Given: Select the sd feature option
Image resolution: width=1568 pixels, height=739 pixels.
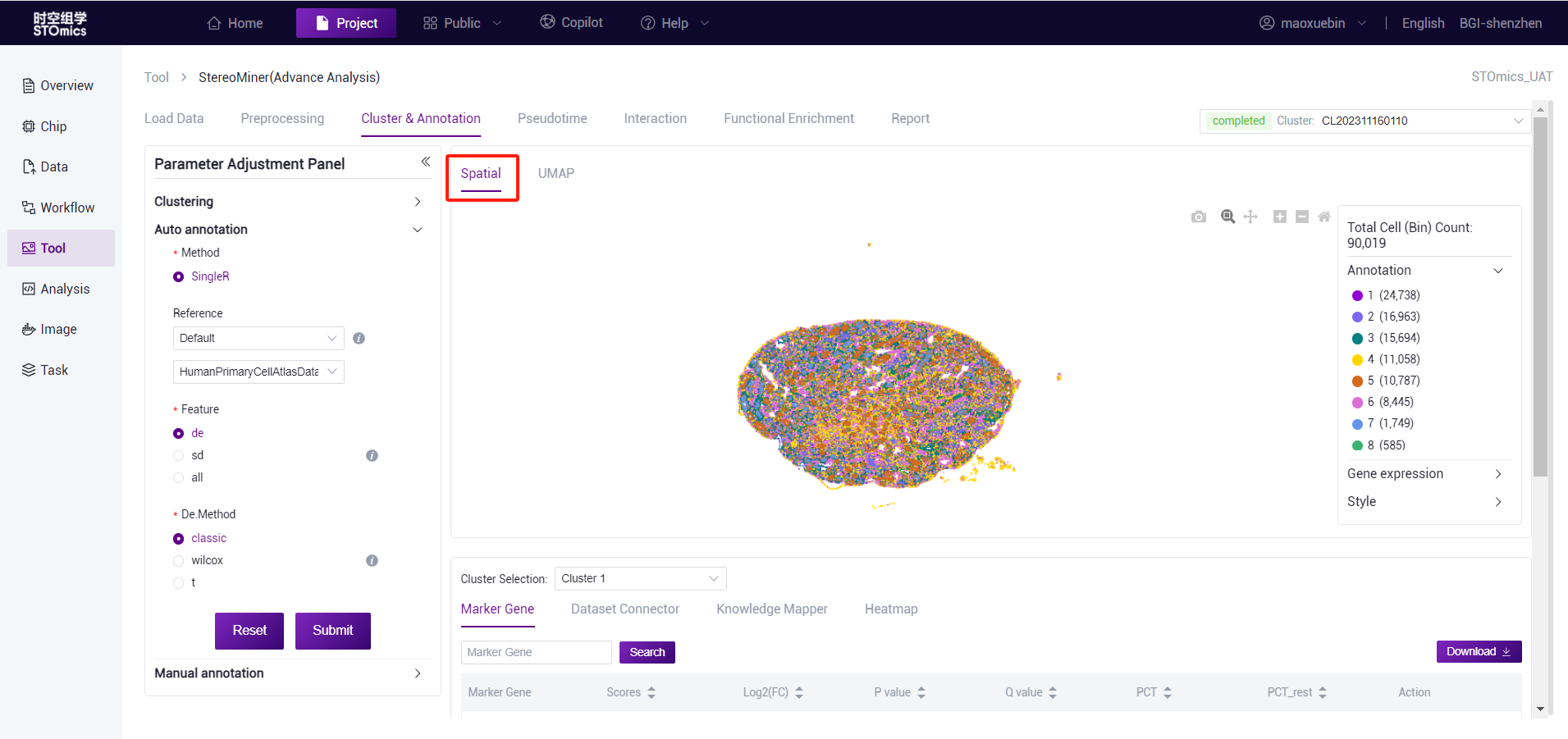Looking at the screenshot, I should point(178,455).
